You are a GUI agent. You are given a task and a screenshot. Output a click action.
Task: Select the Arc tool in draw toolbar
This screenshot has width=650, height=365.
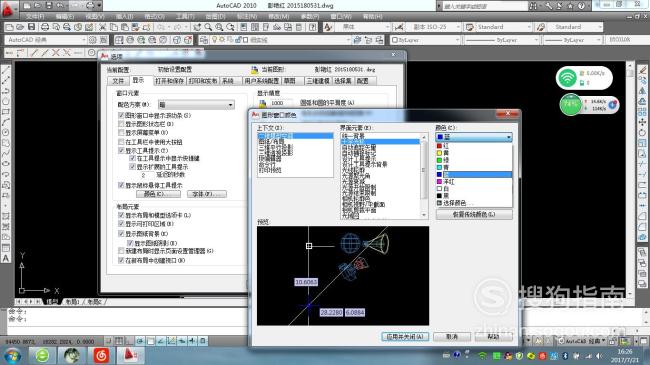coord(6,122)
